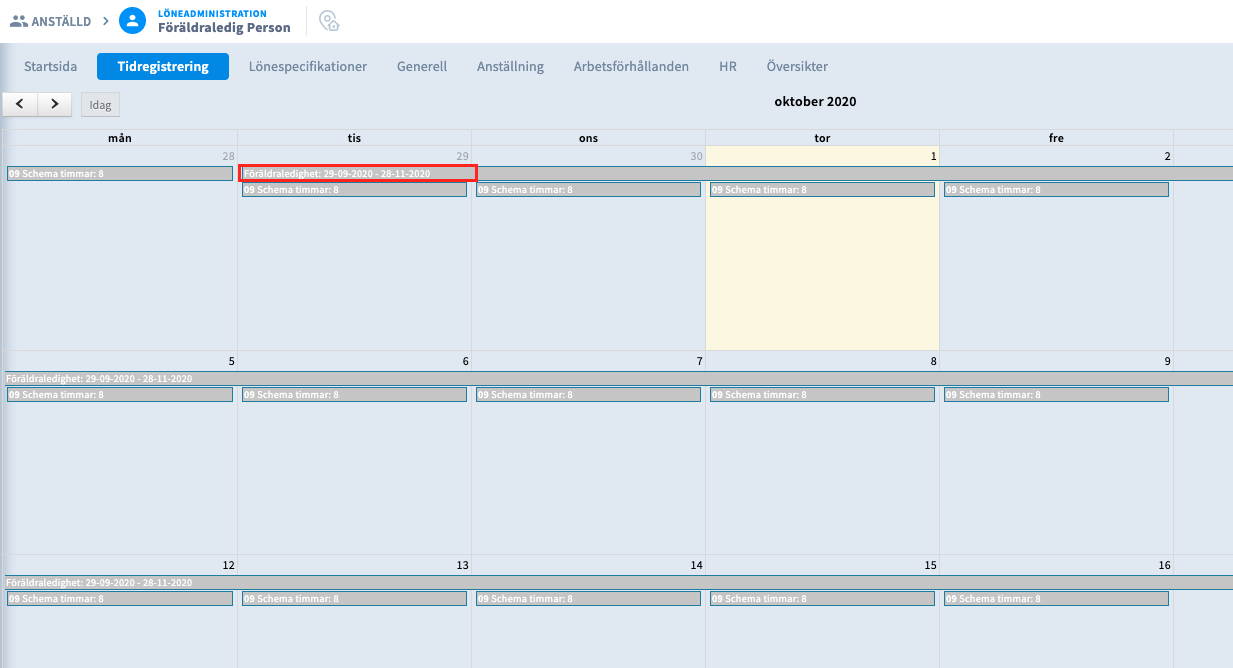The image size is (1233, 668).
Task: Click date number 7
Action: (700, 361)
